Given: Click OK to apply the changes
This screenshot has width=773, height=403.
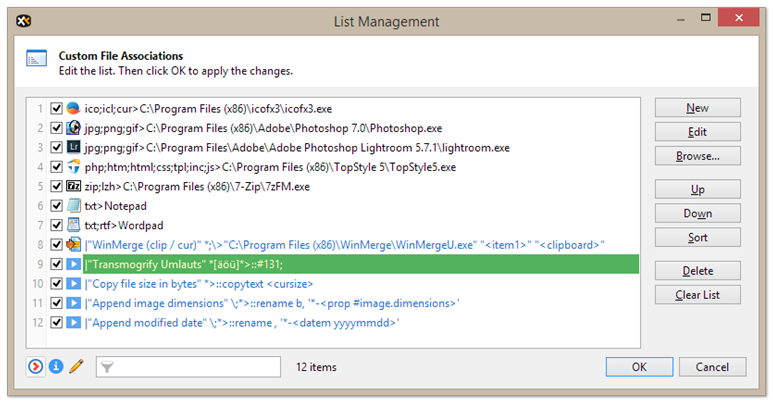Looking at the screenshot, I should pyautogui.click(x=640, y=367).
